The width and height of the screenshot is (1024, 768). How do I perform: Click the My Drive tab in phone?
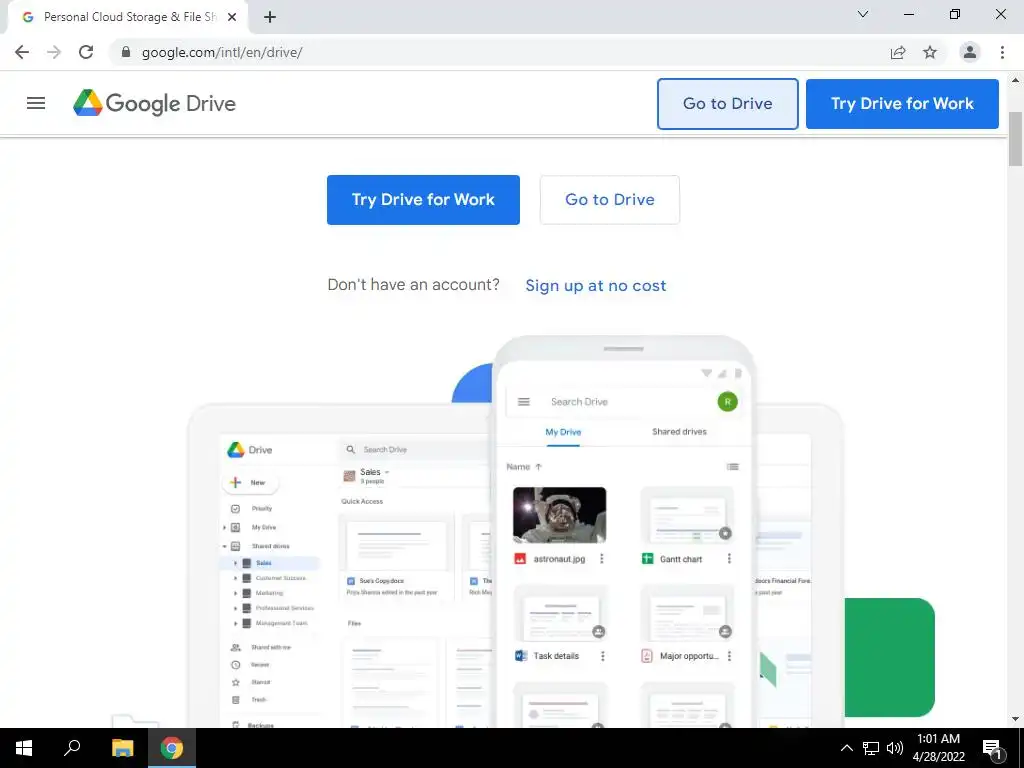coord(563,432)
